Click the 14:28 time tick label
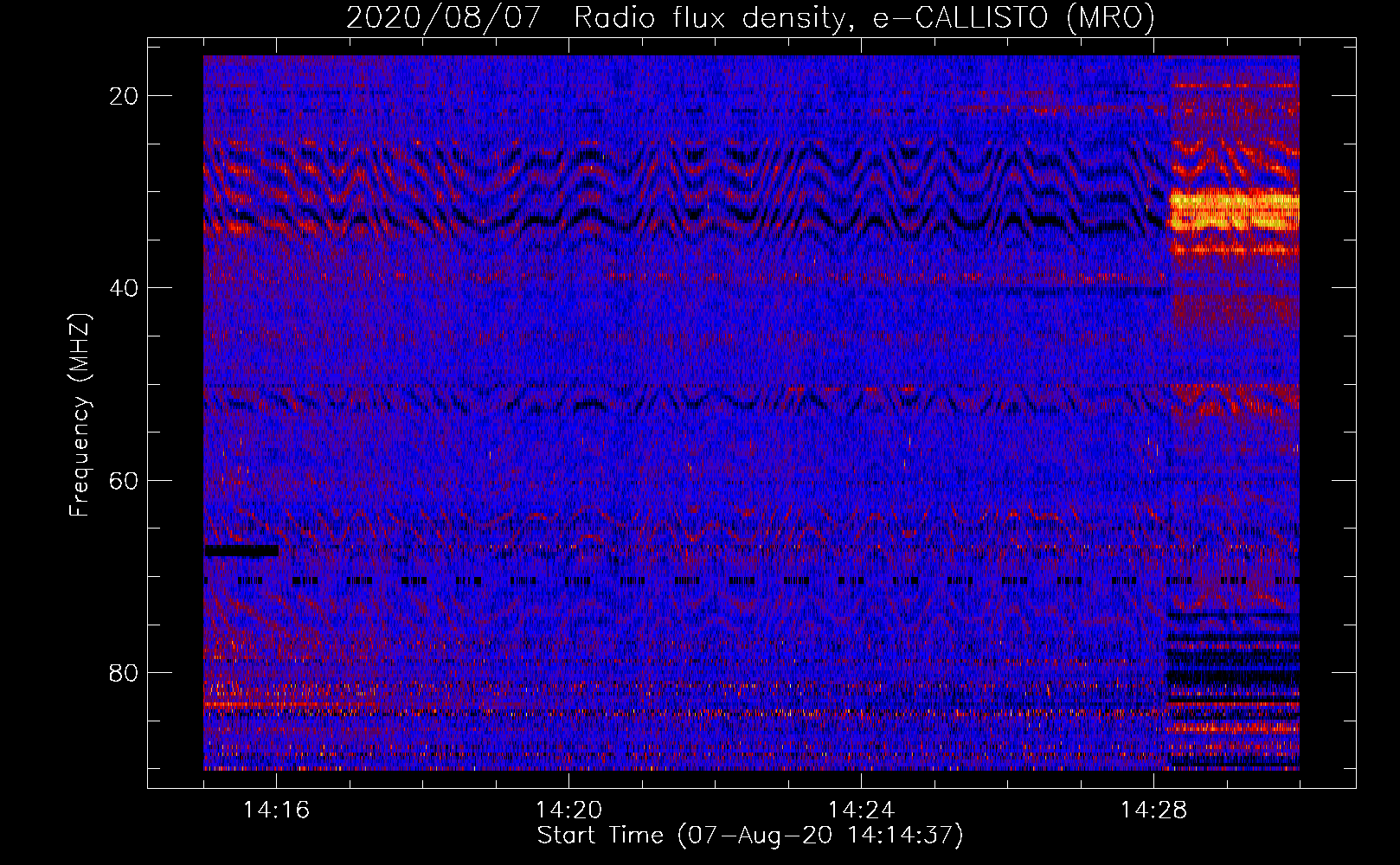 [1153, 810]
